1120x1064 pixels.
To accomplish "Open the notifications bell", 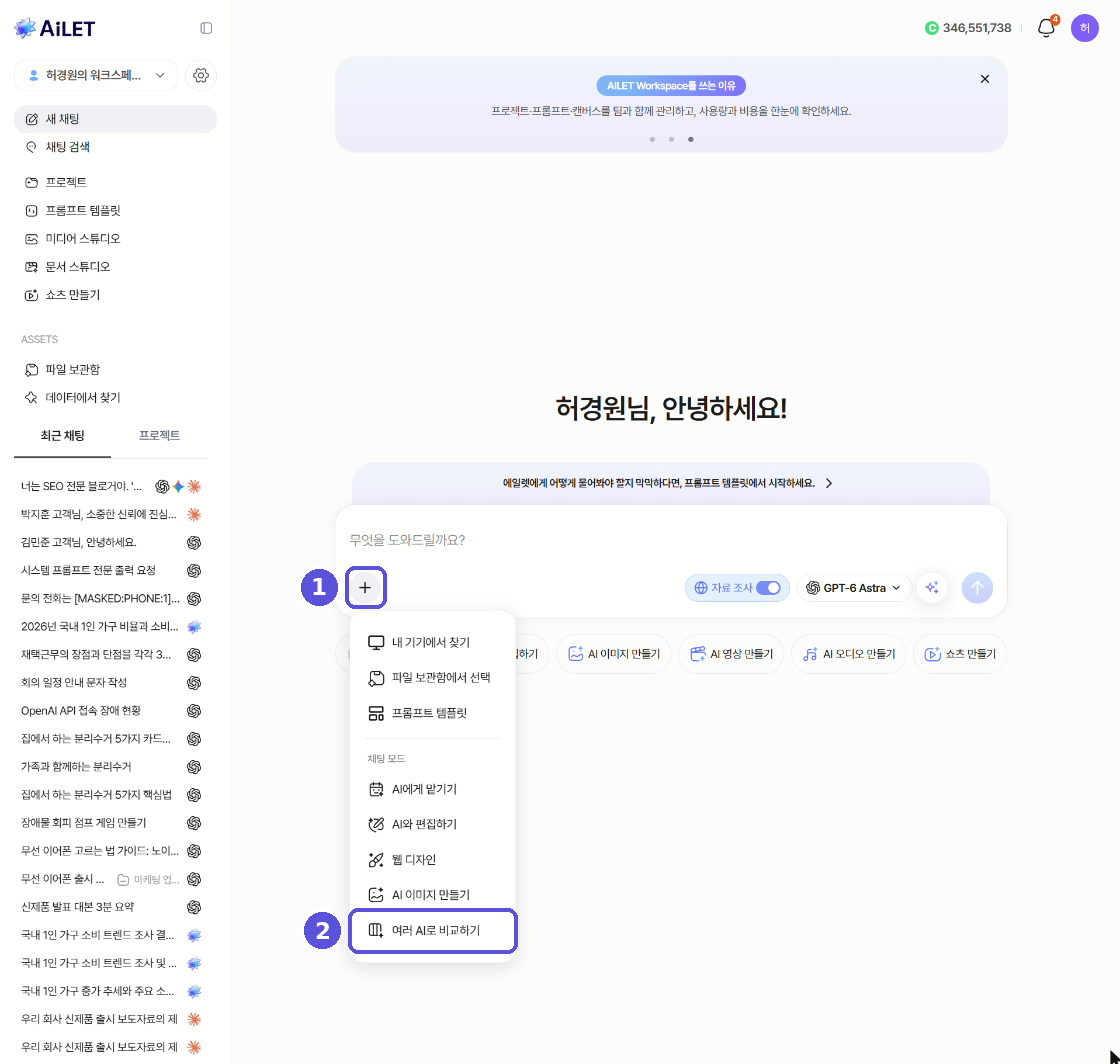I will pos(1046,28).
